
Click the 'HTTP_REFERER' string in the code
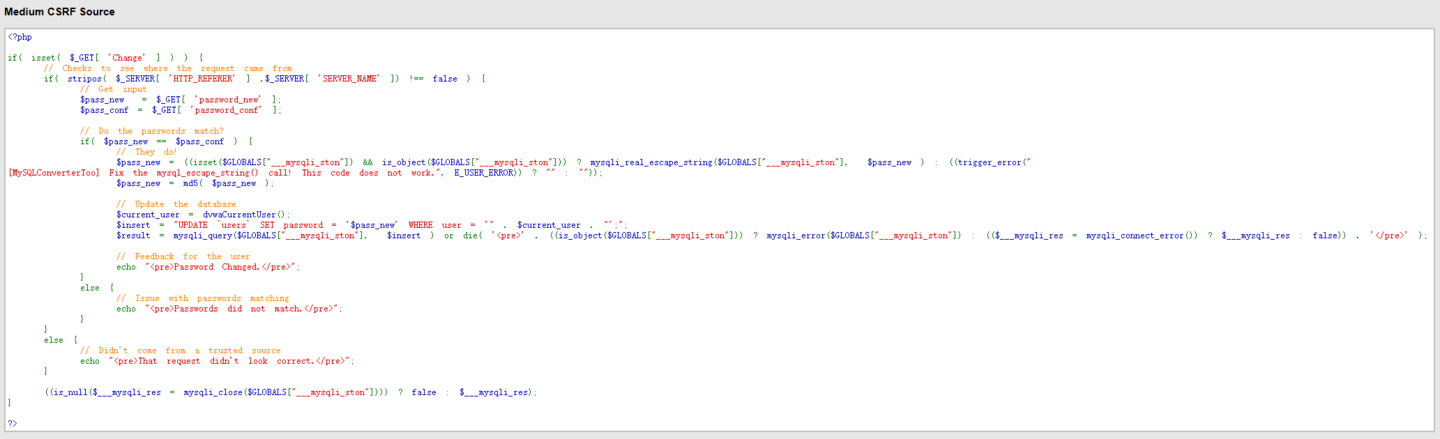click(203, 78)
